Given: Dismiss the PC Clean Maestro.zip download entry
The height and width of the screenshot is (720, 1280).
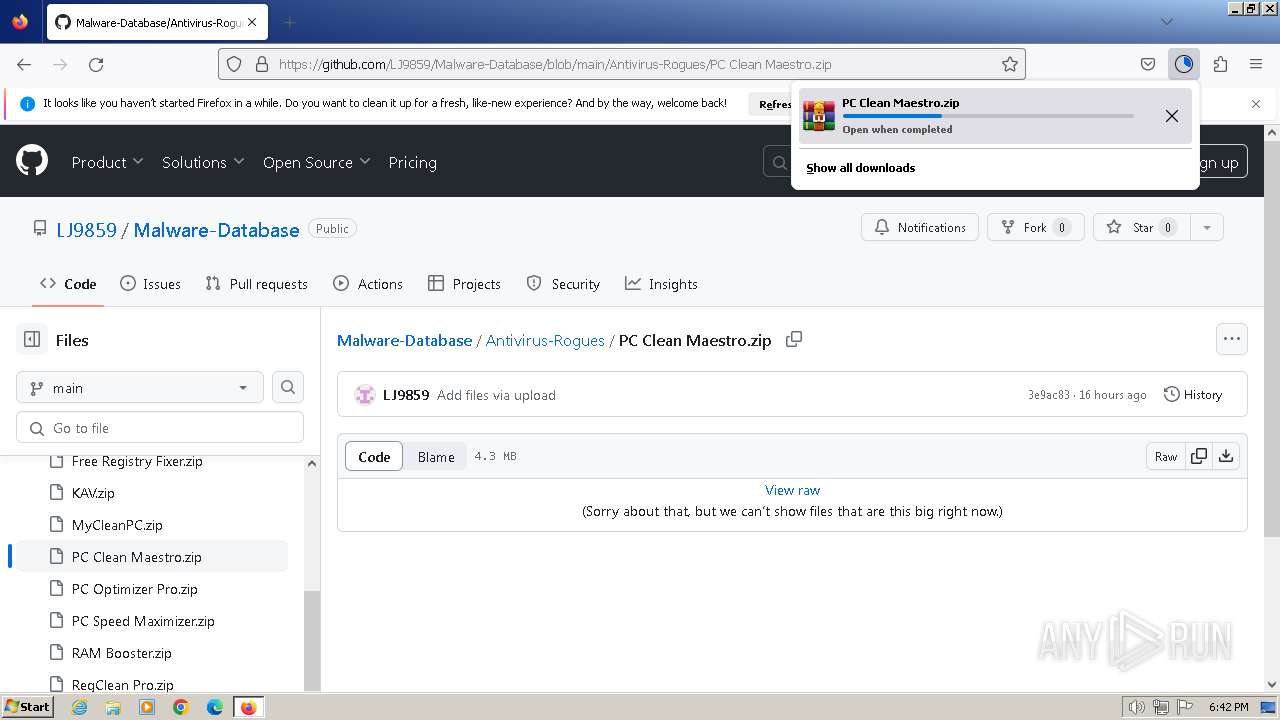Looking at the screenshot, I should [x=1172, y=116].
